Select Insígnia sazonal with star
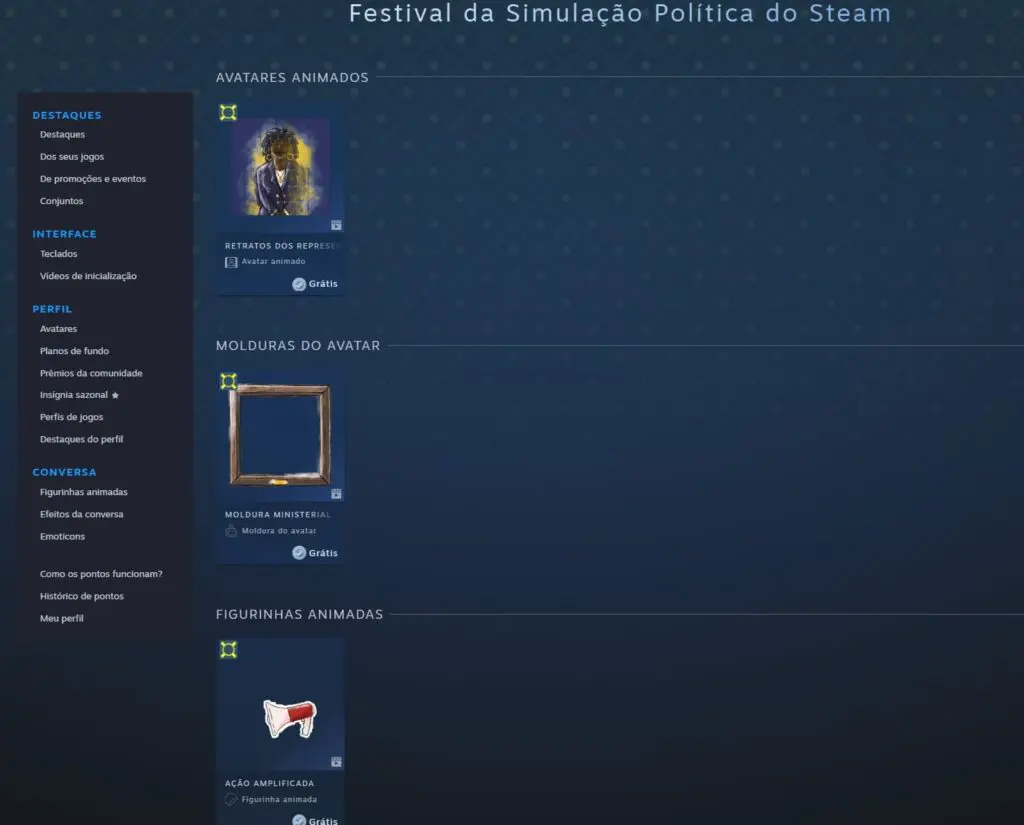The height and width of the screenshot is (825, 1024). pyautogui.click(x=79, y=395)
